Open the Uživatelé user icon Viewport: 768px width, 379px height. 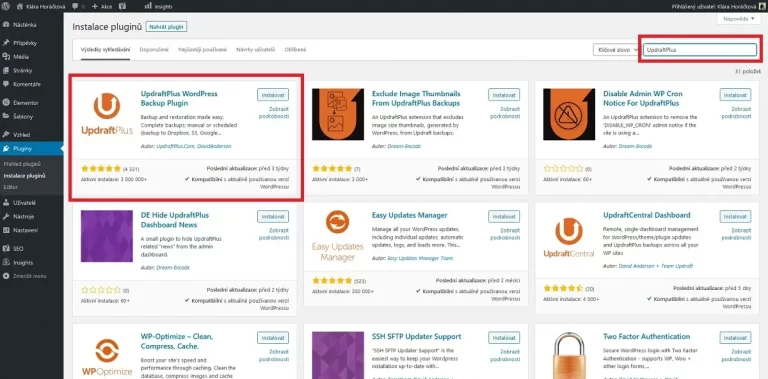(6, 202)
